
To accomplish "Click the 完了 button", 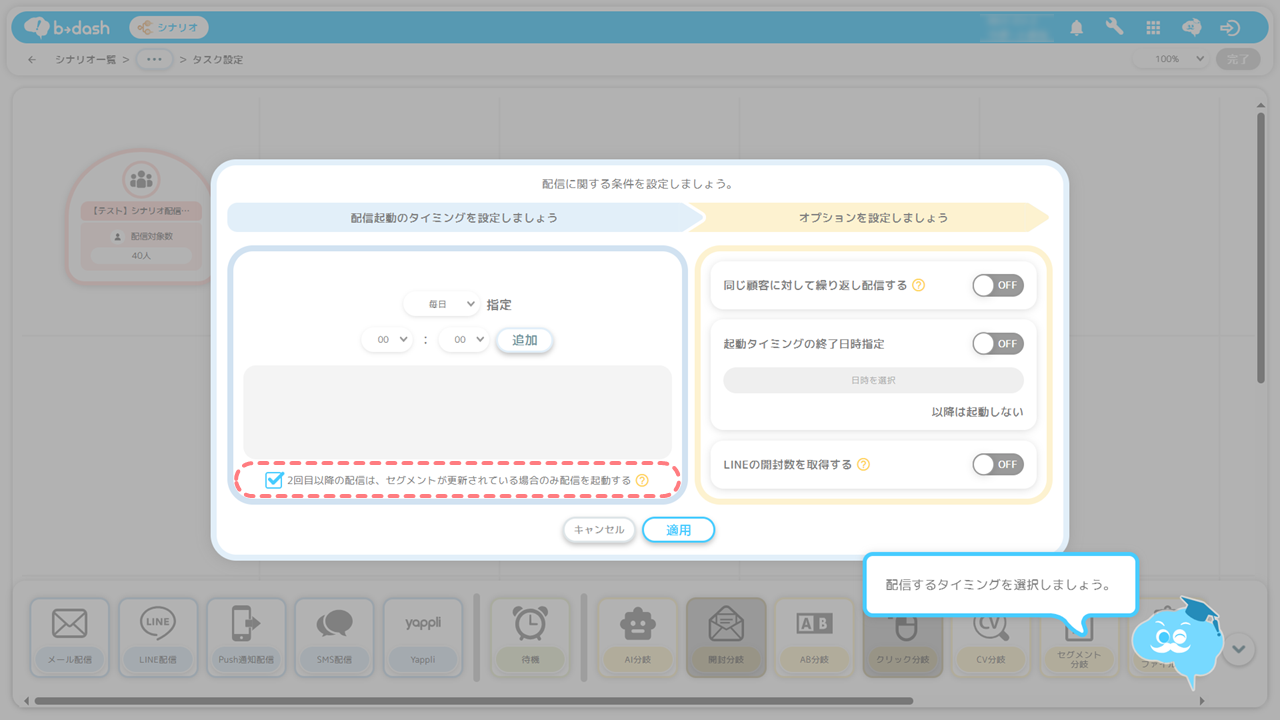I will point(1238,59).
